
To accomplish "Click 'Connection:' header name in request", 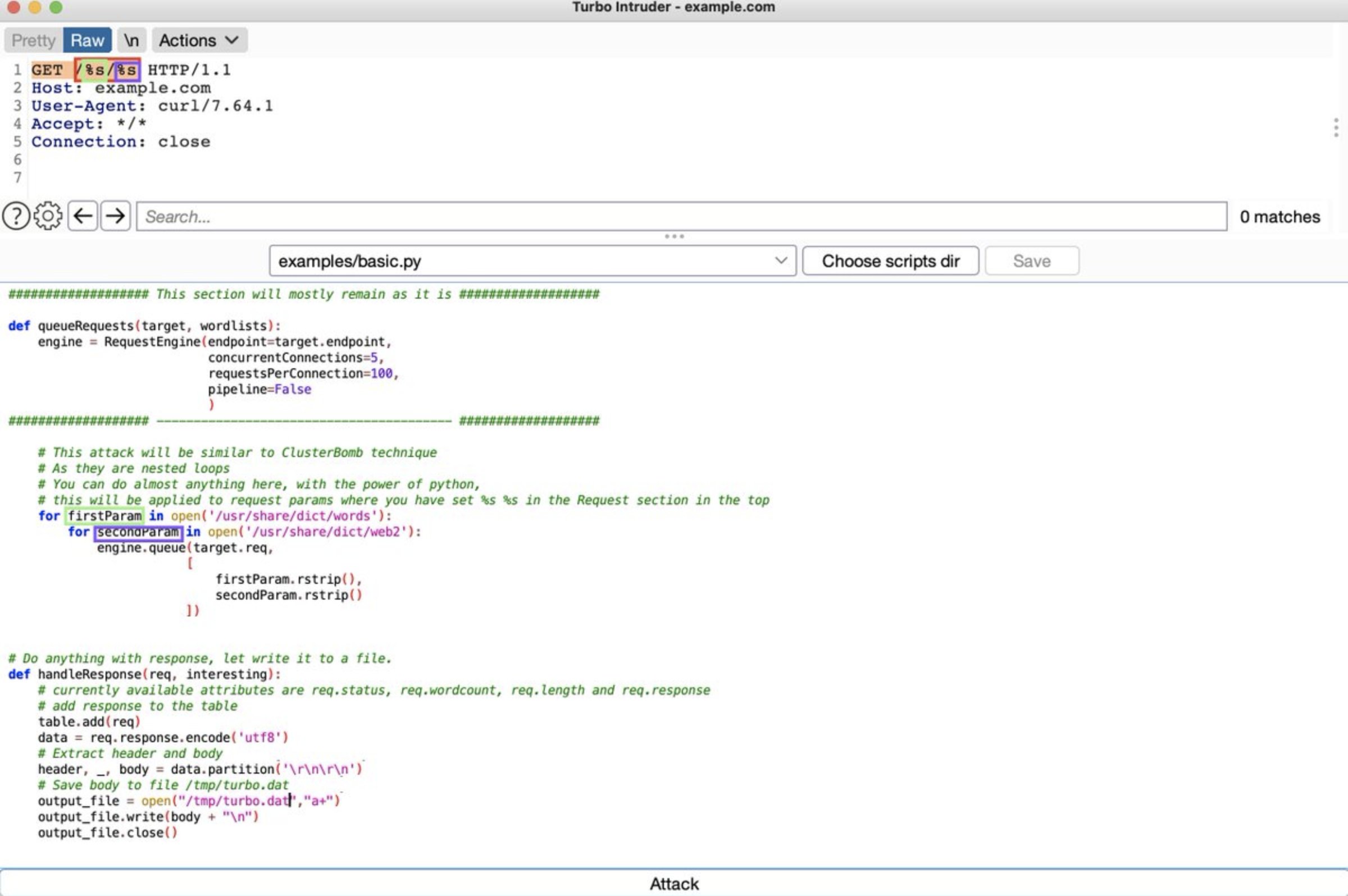I will (x=89, y=141).
